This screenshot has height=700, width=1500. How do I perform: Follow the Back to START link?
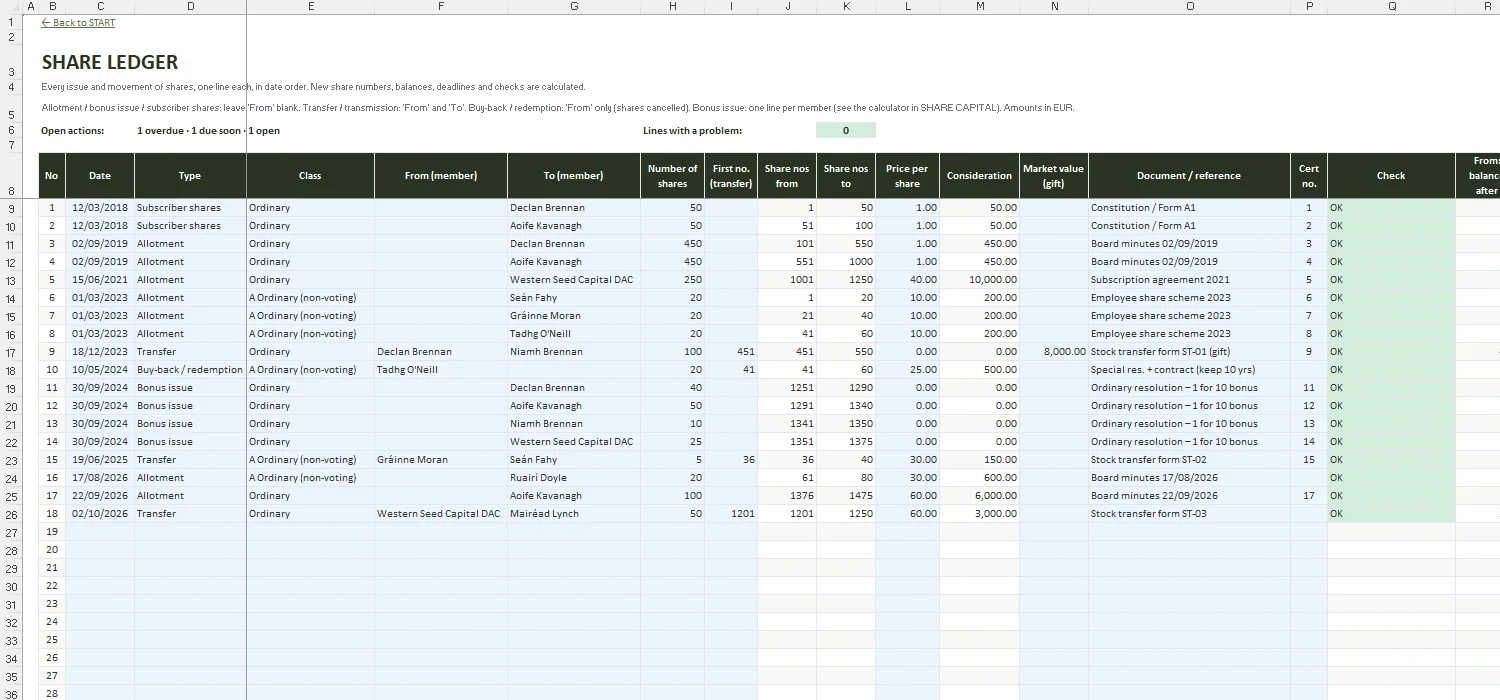coord(78,23)
